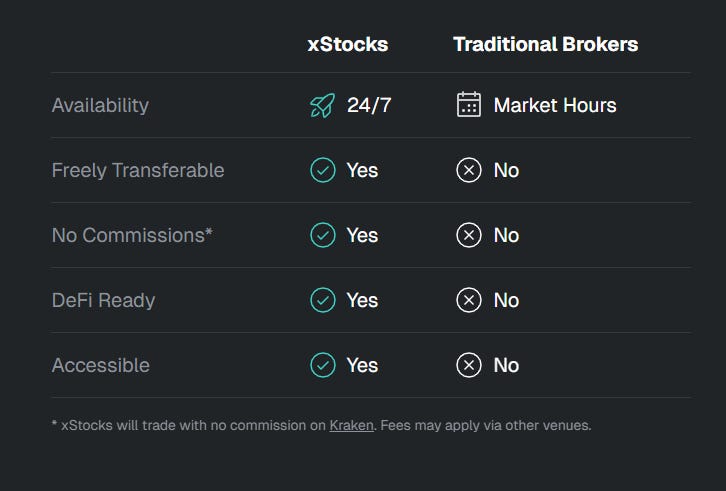This screenshot has height=491, width=726.
Task: Click the green checkmark in Accessible row
Action: 323,365
